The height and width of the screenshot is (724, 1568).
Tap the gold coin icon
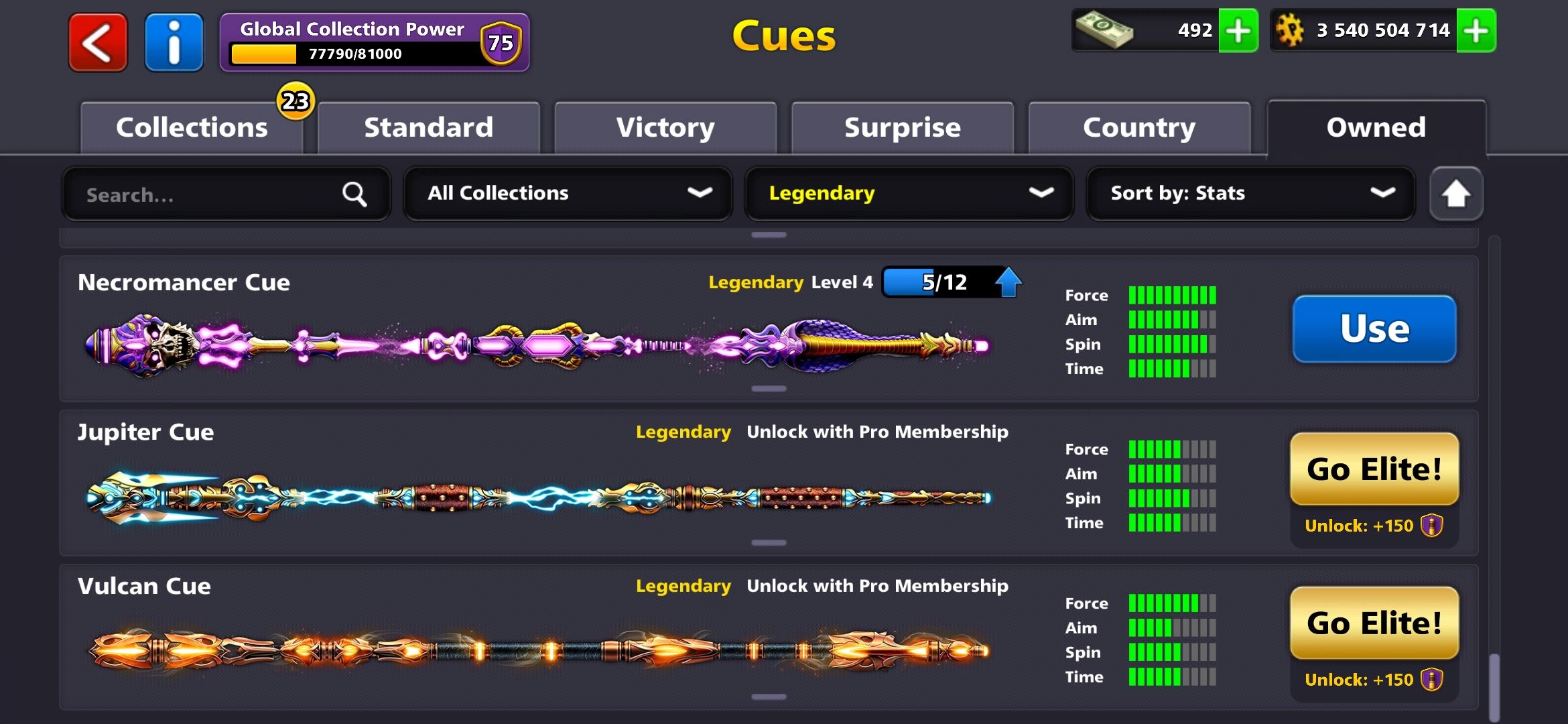tap(1290, 31)
